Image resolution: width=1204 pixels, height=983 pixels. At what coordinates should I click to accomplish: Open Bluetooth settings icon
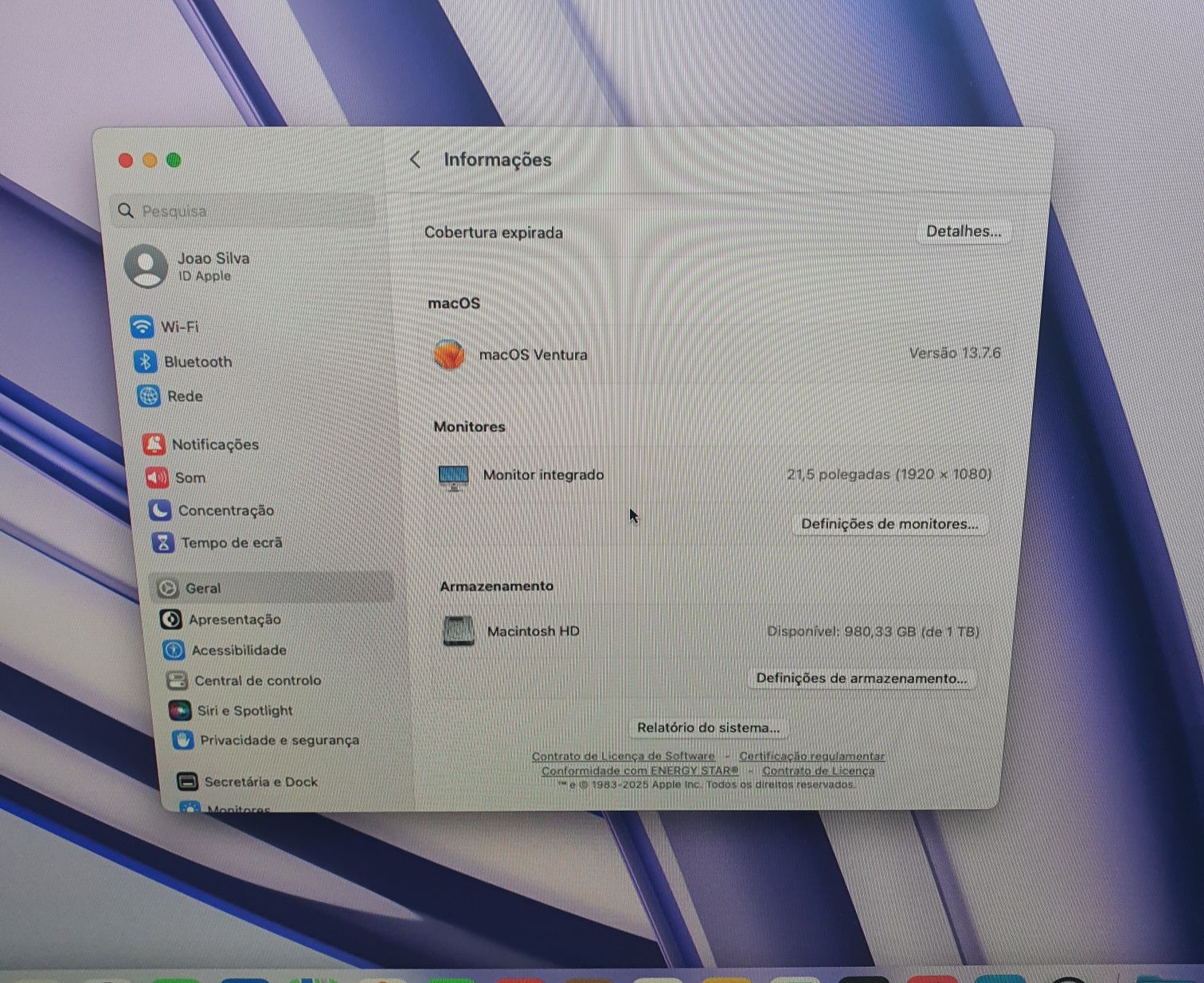point(145,362)
